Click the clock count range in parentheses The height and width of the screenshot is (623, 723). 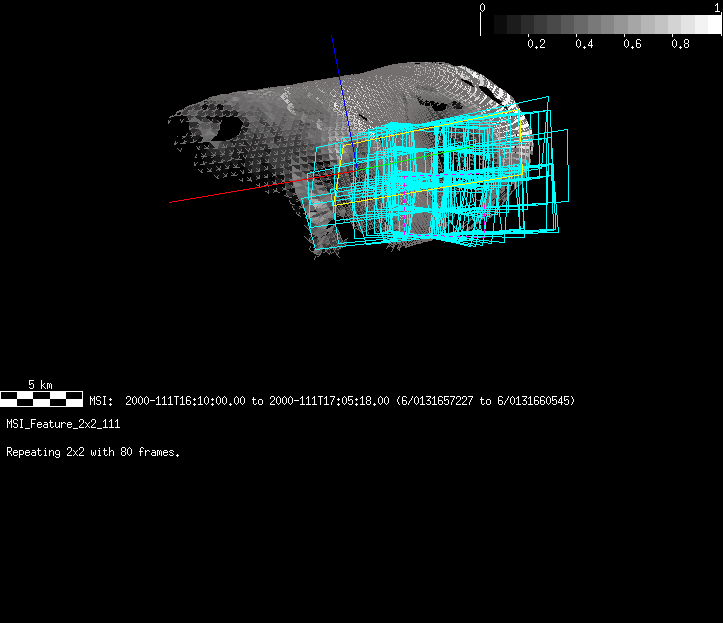click(485, 401)
